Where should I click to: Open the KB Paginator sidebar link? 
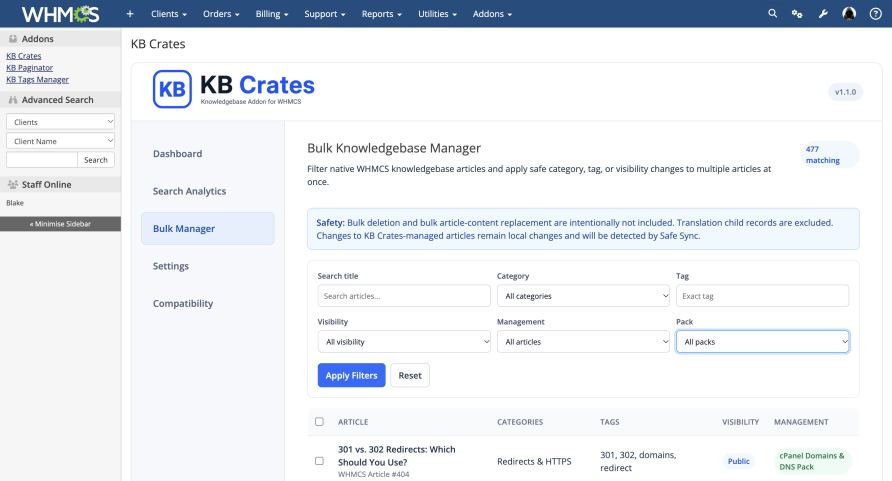click(x=30, y=68)
